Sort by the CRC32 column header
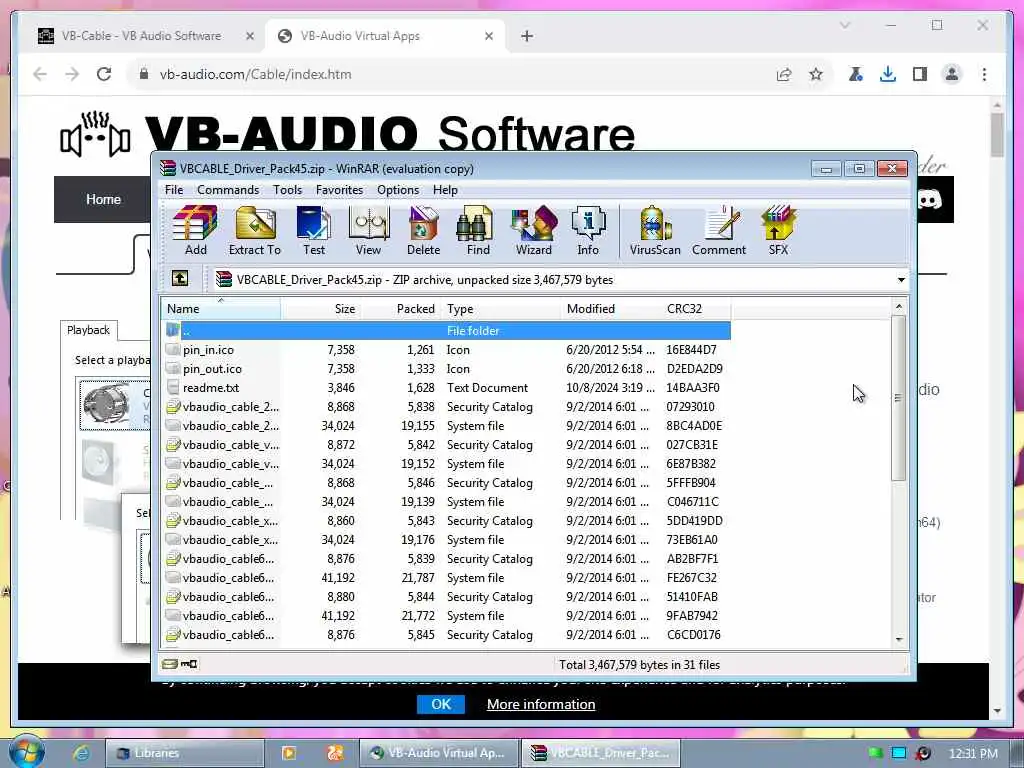 point(696,308)
